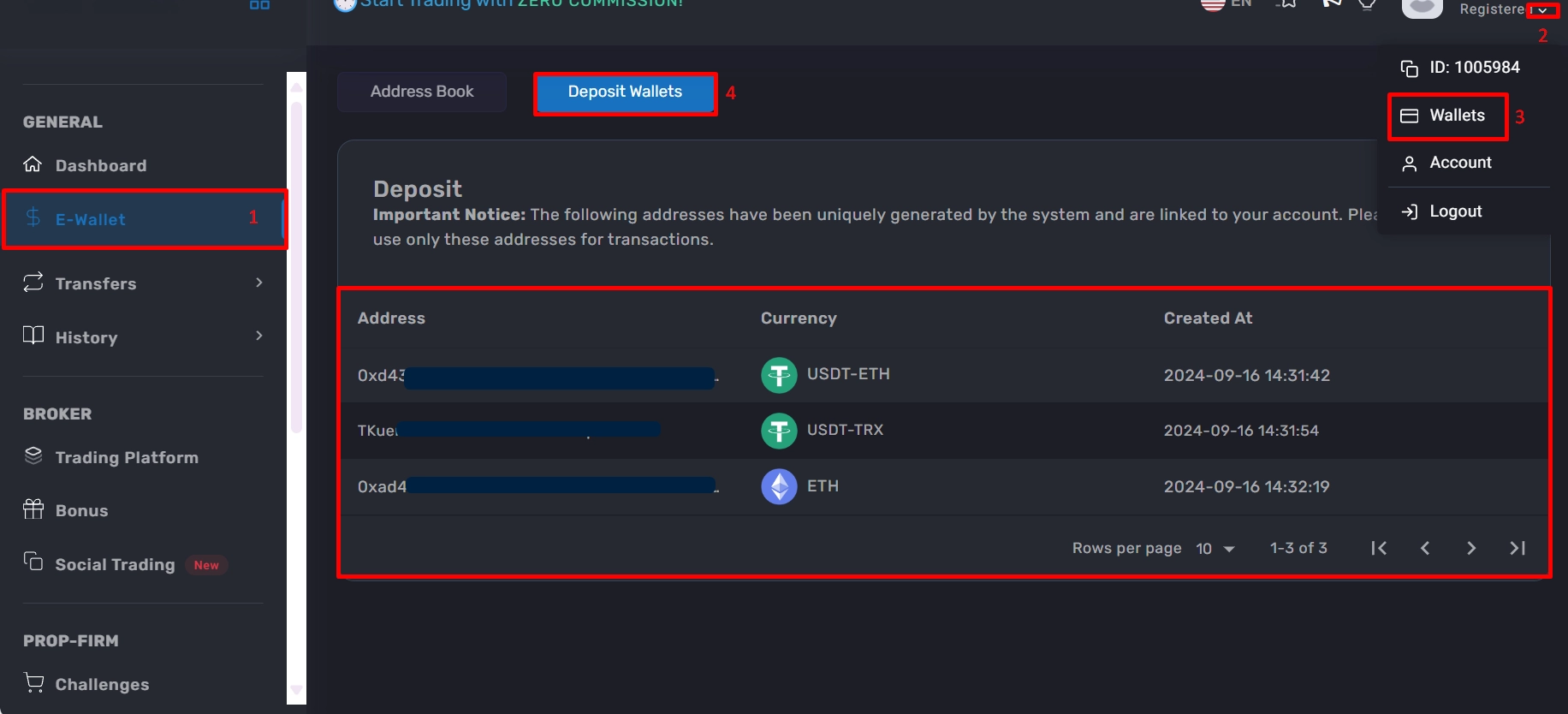
Task: Click the Ethereum ETH coin icon
Action: point(779,487)
